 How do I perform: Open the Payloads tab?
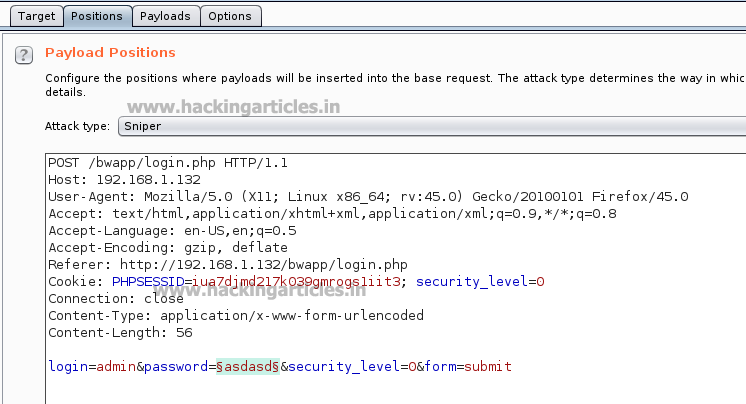[x=165, y=16]
